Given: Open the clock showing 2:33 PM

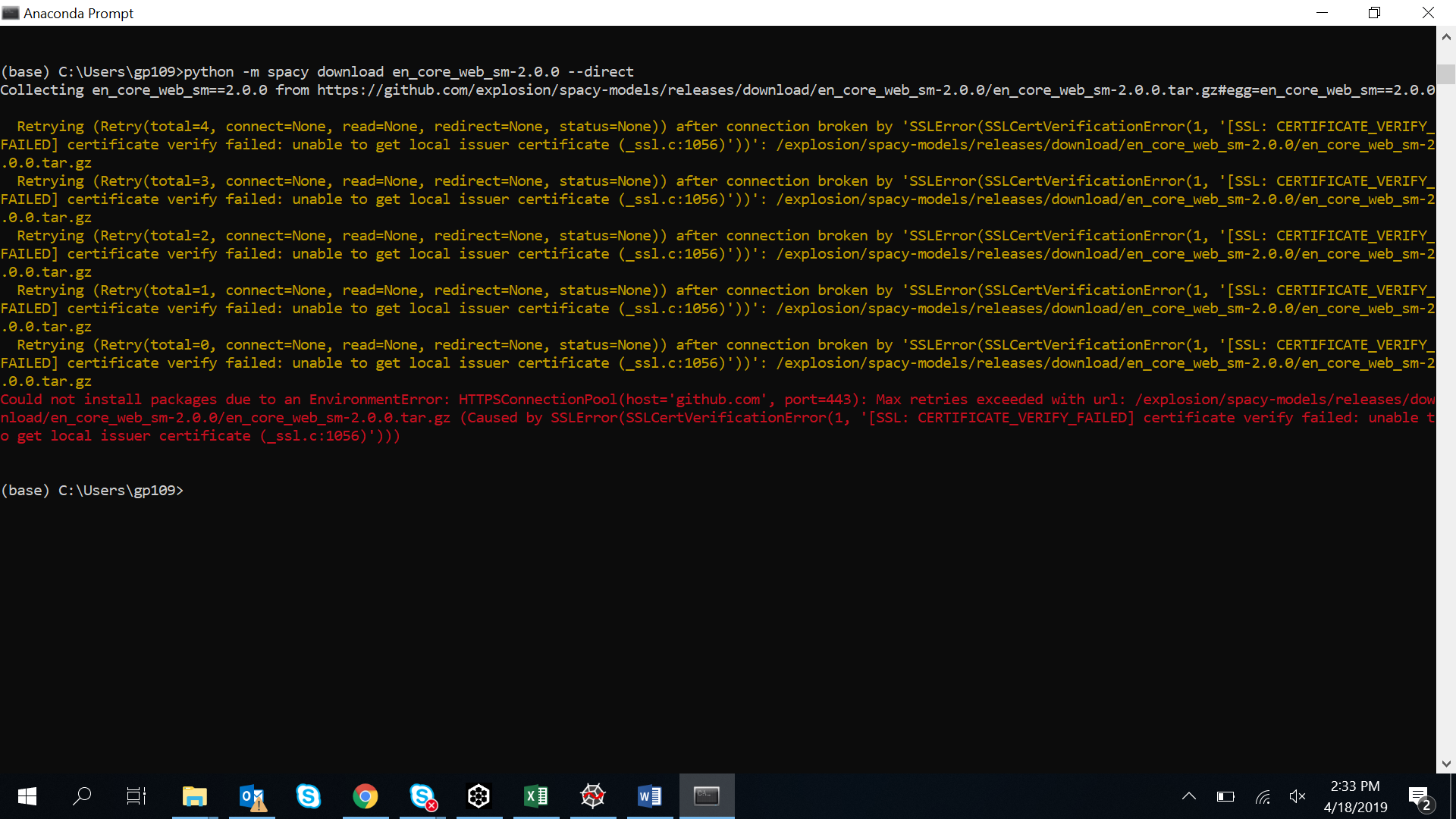Looking at the screenshot, I should 1355,796.
